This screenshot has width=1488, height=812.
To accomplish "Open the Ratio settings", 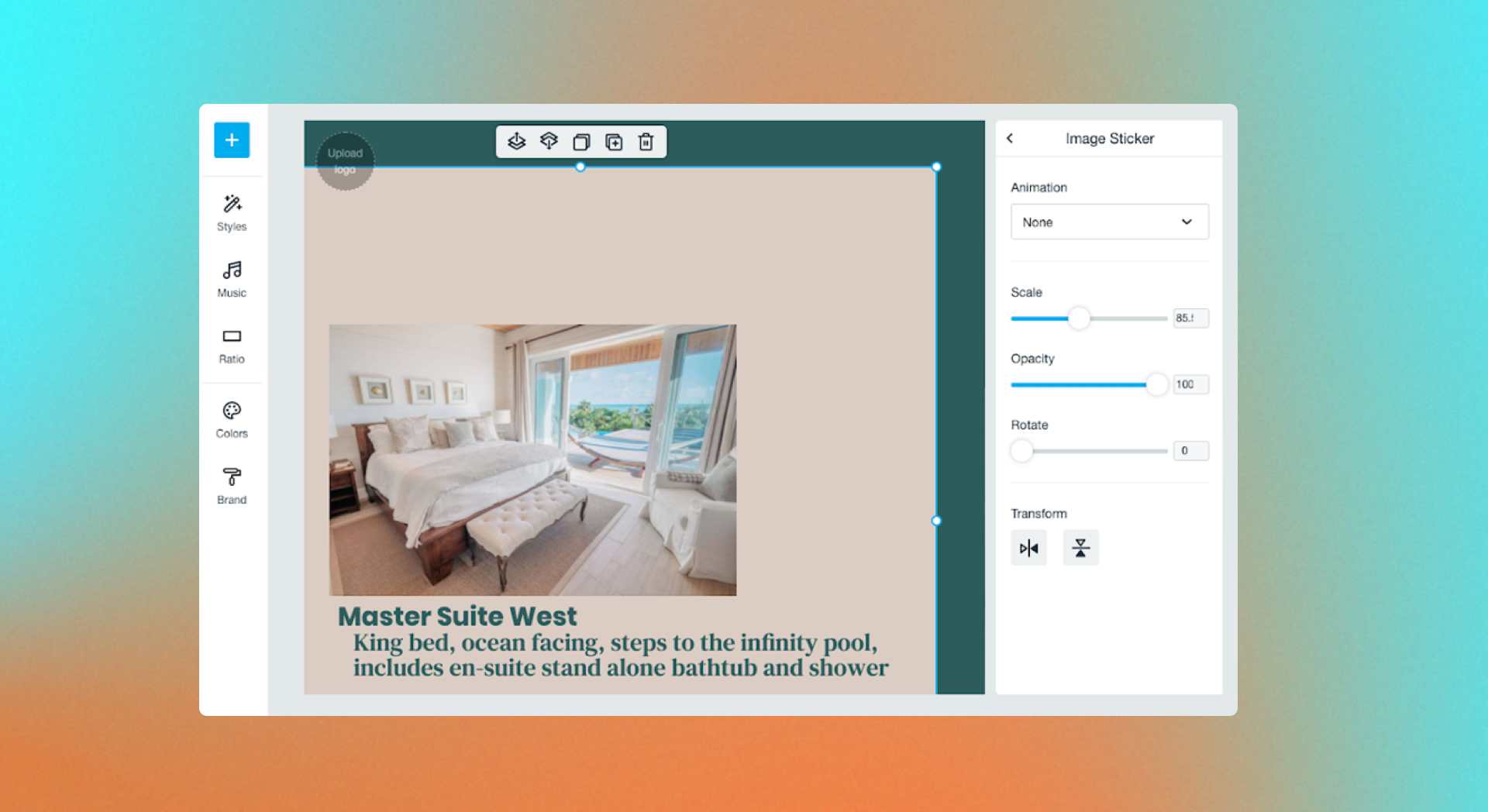I will 232,346.
